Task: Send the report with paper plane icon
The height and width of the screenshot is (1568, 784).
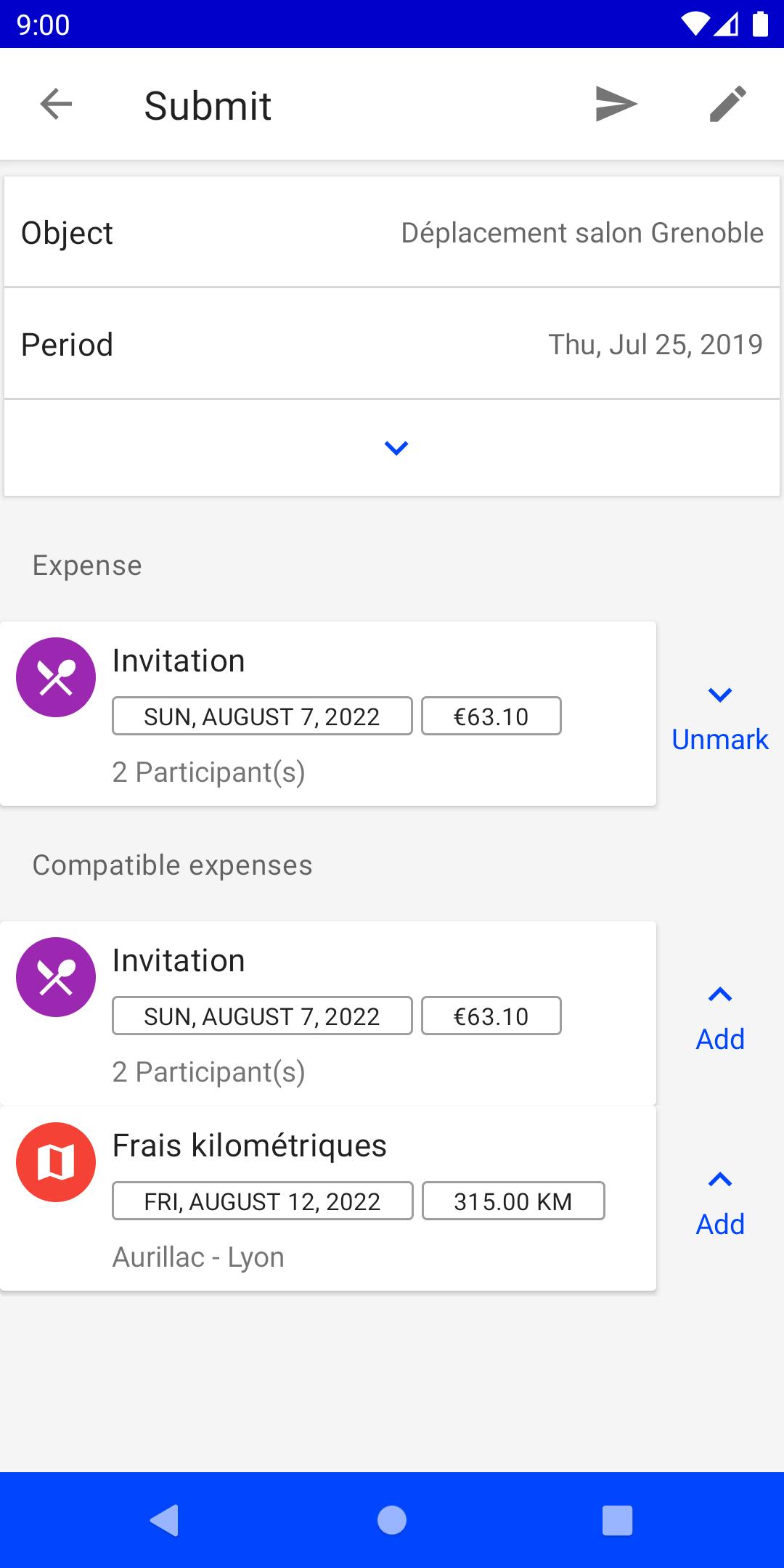Action: (616, 104)
